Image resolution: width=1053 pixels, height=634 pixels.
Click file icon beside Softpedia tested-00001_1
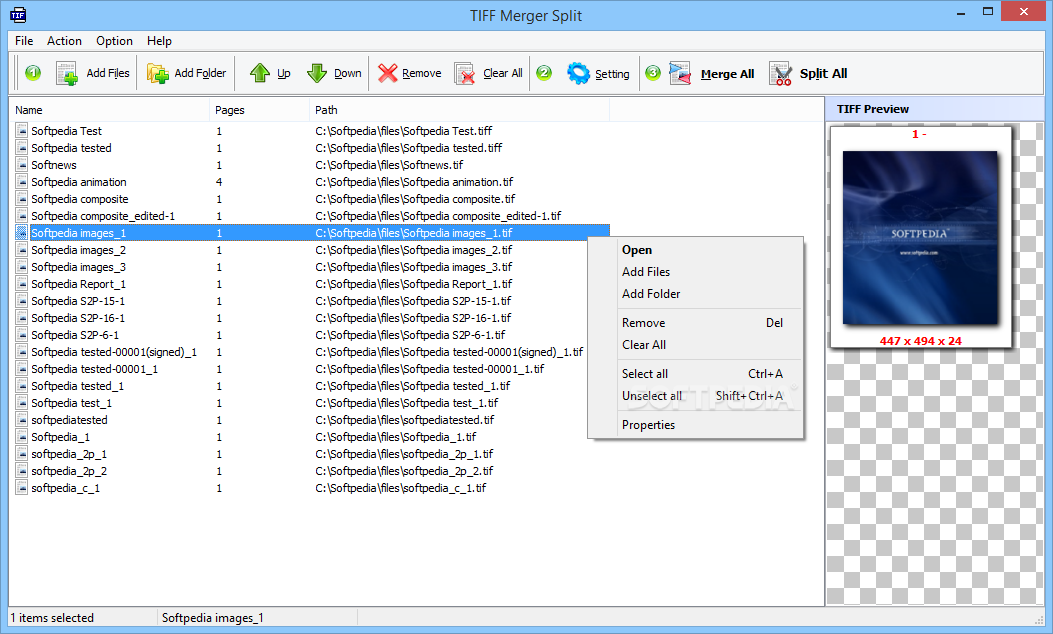[x=21, y=369]
